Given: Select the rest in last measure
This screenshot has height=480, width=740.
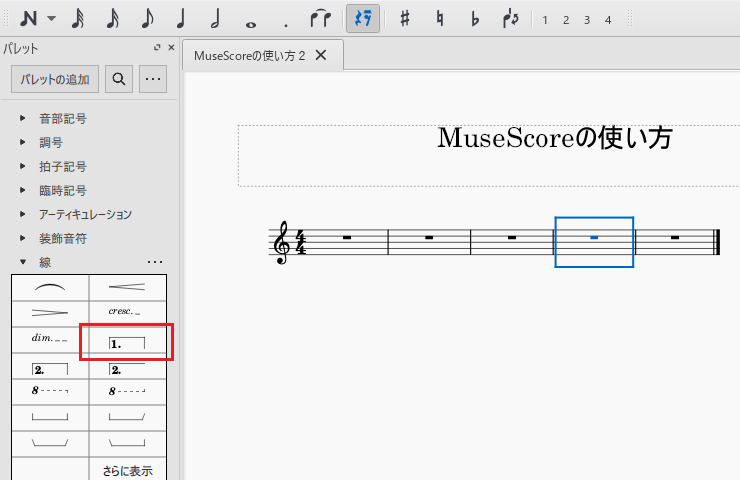Looking at the screenshot, I should [675, 237].
